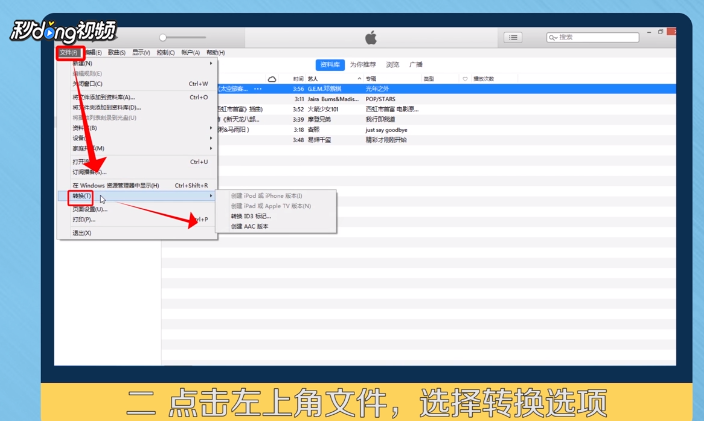704x421 pixels.
Task: Click the Jaira Burns&Madis... artist cell
Action: tap(333, 99)
